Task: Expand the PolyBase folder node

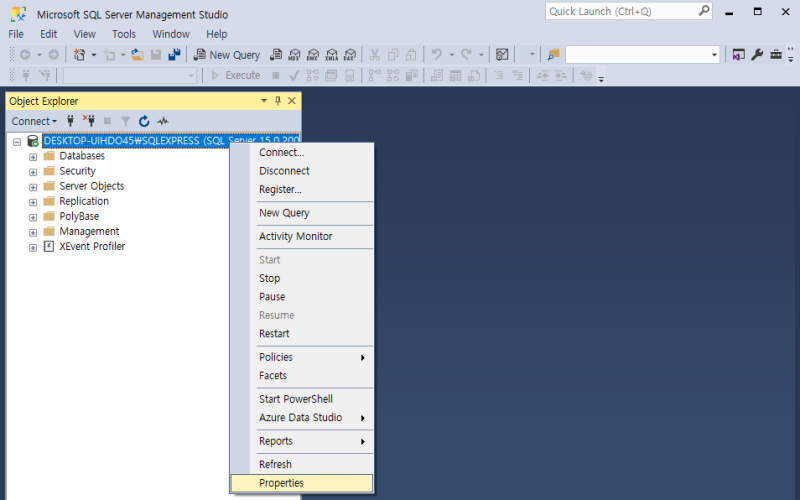Action: 33,217
